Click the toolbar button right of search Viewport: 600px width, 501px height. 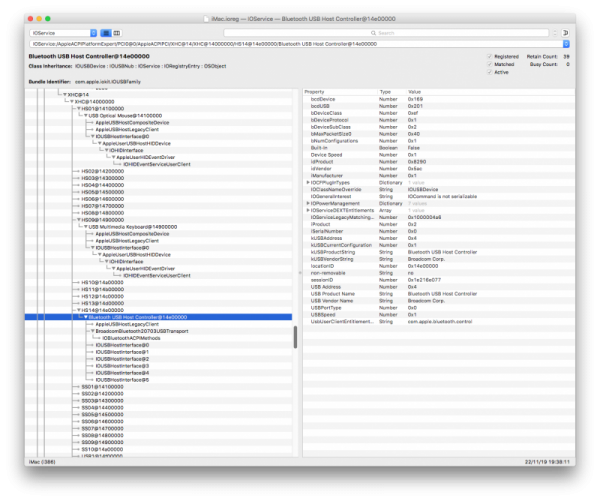click(x=565, y=33)
